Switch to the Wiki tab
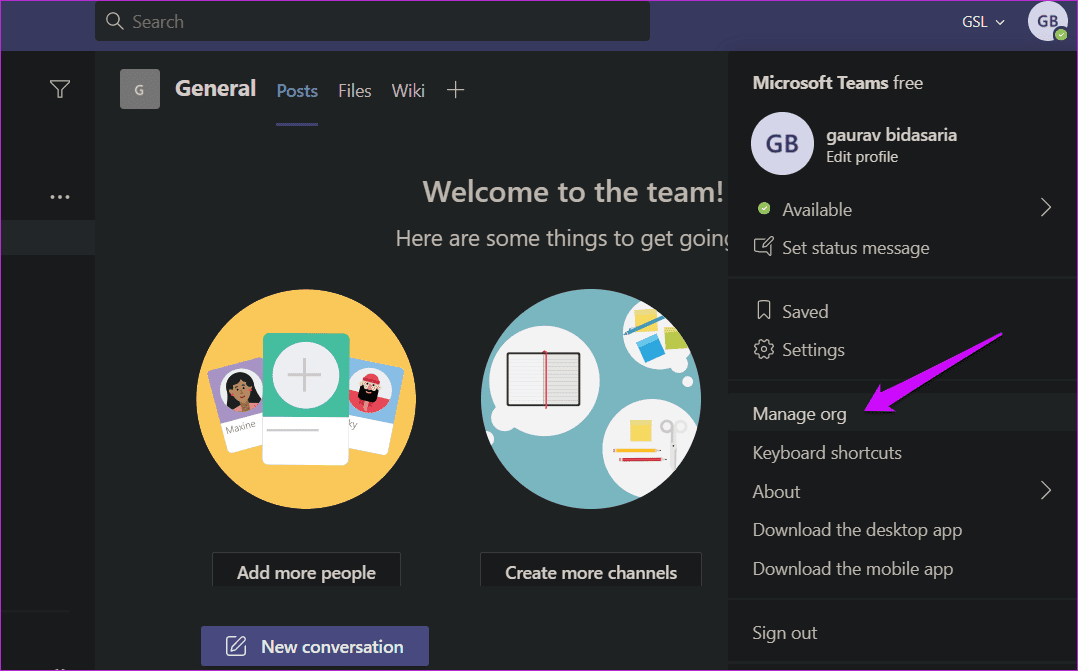The height and width of the screenshot is (671, 1078). point(408,91)
